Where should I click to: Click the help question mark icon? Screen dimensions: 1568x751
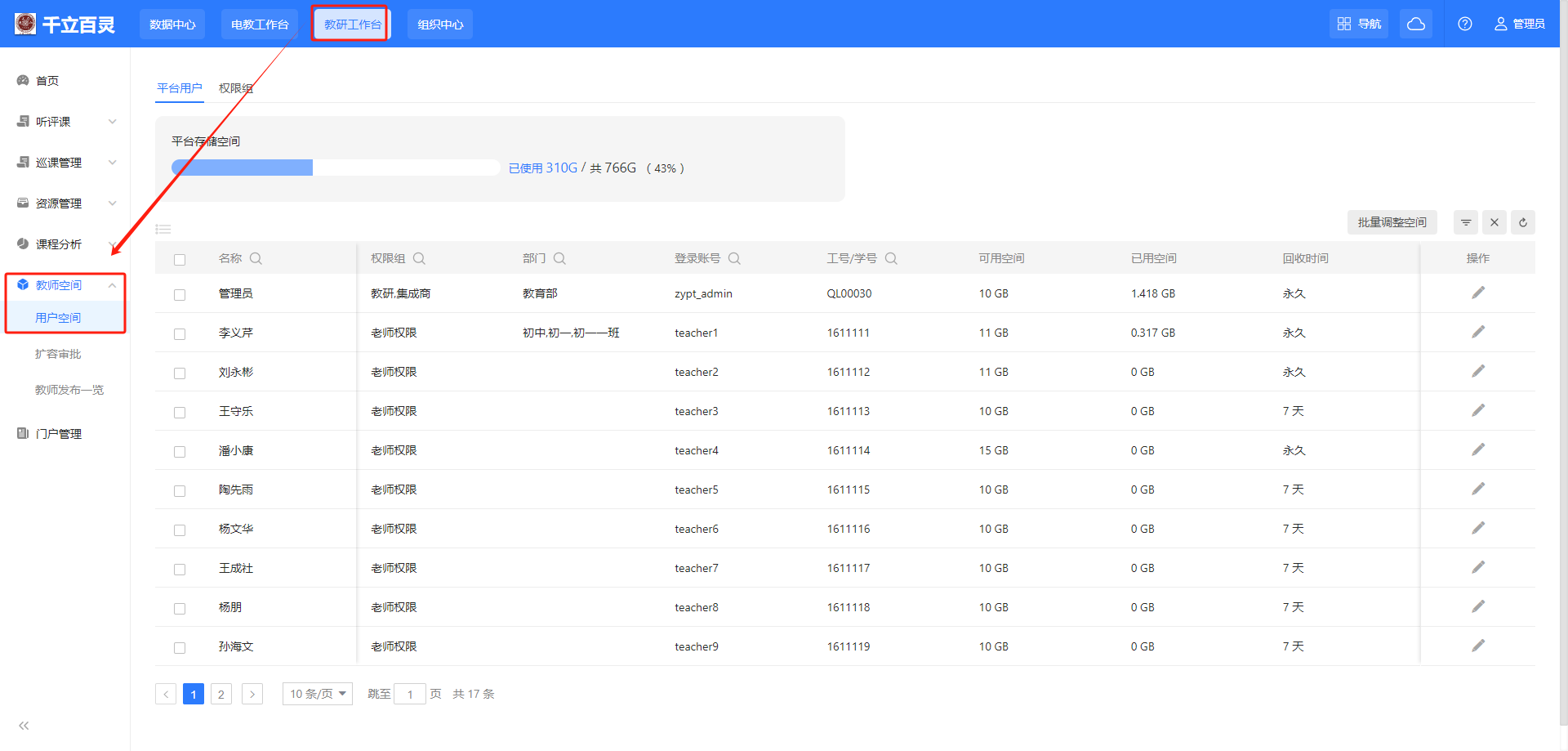[x=1465, y=24]
